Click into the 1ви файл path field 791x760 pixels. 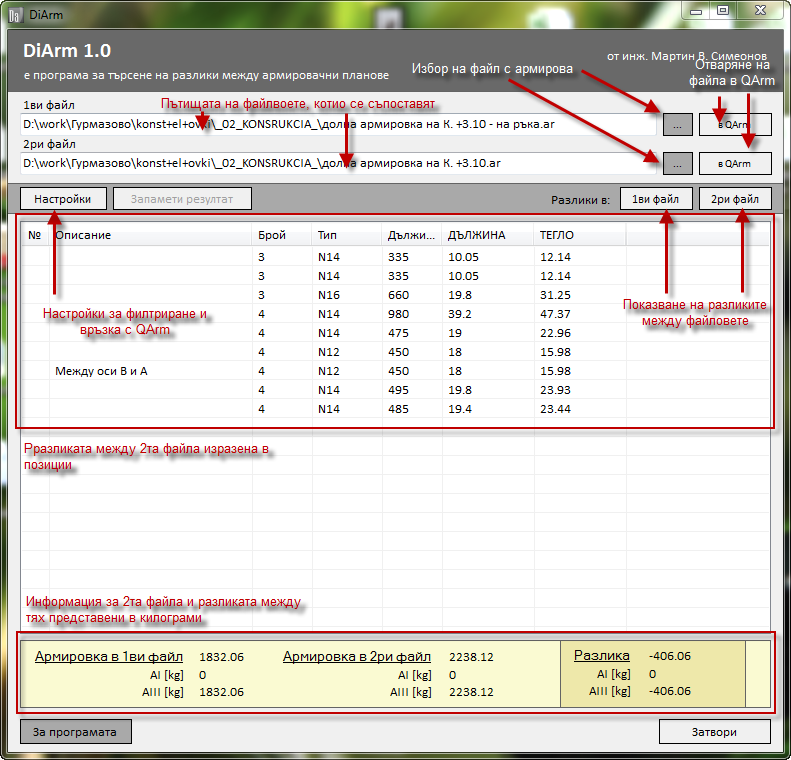[330, 125]
